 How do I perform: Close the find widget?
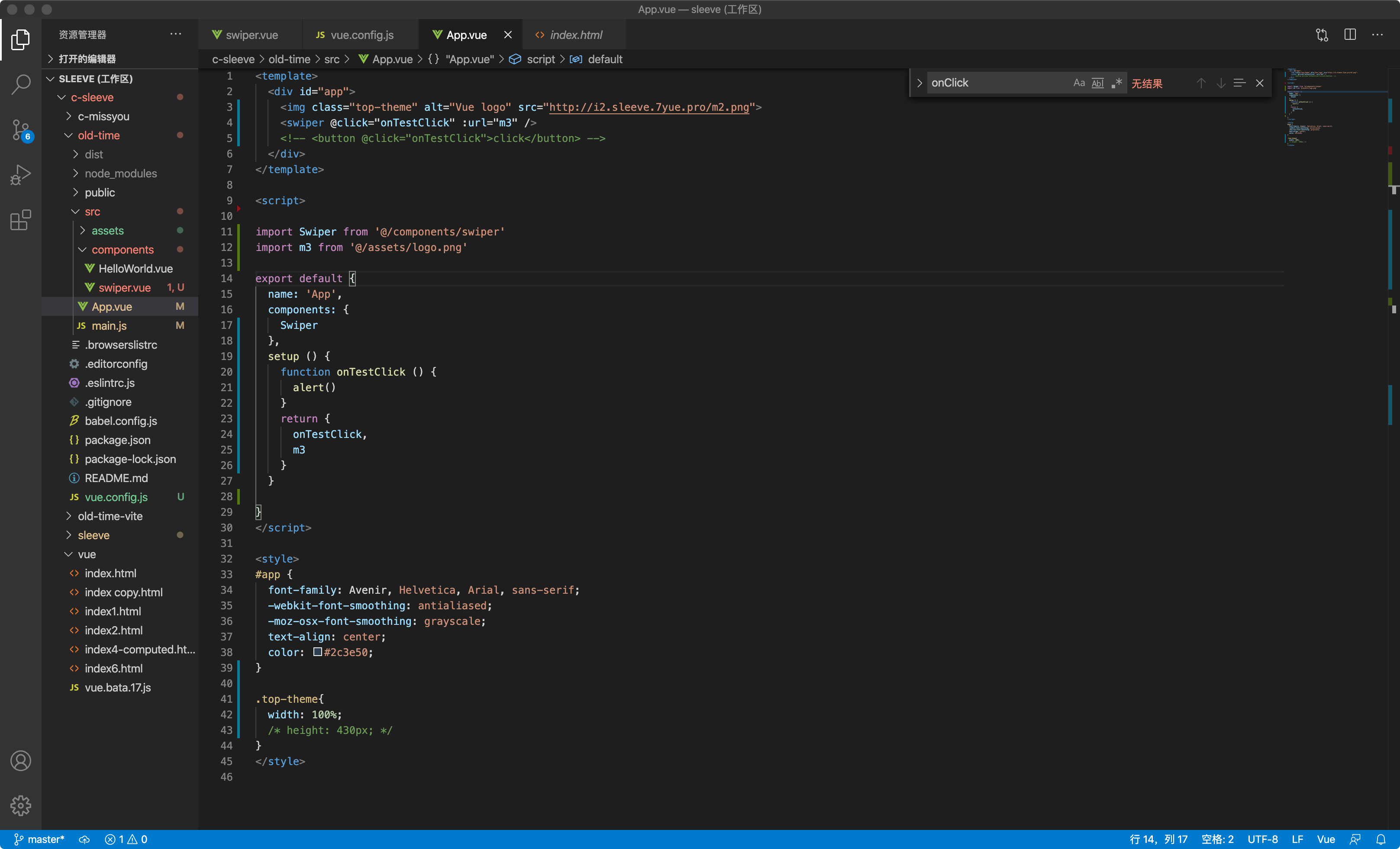[1260, 83]
